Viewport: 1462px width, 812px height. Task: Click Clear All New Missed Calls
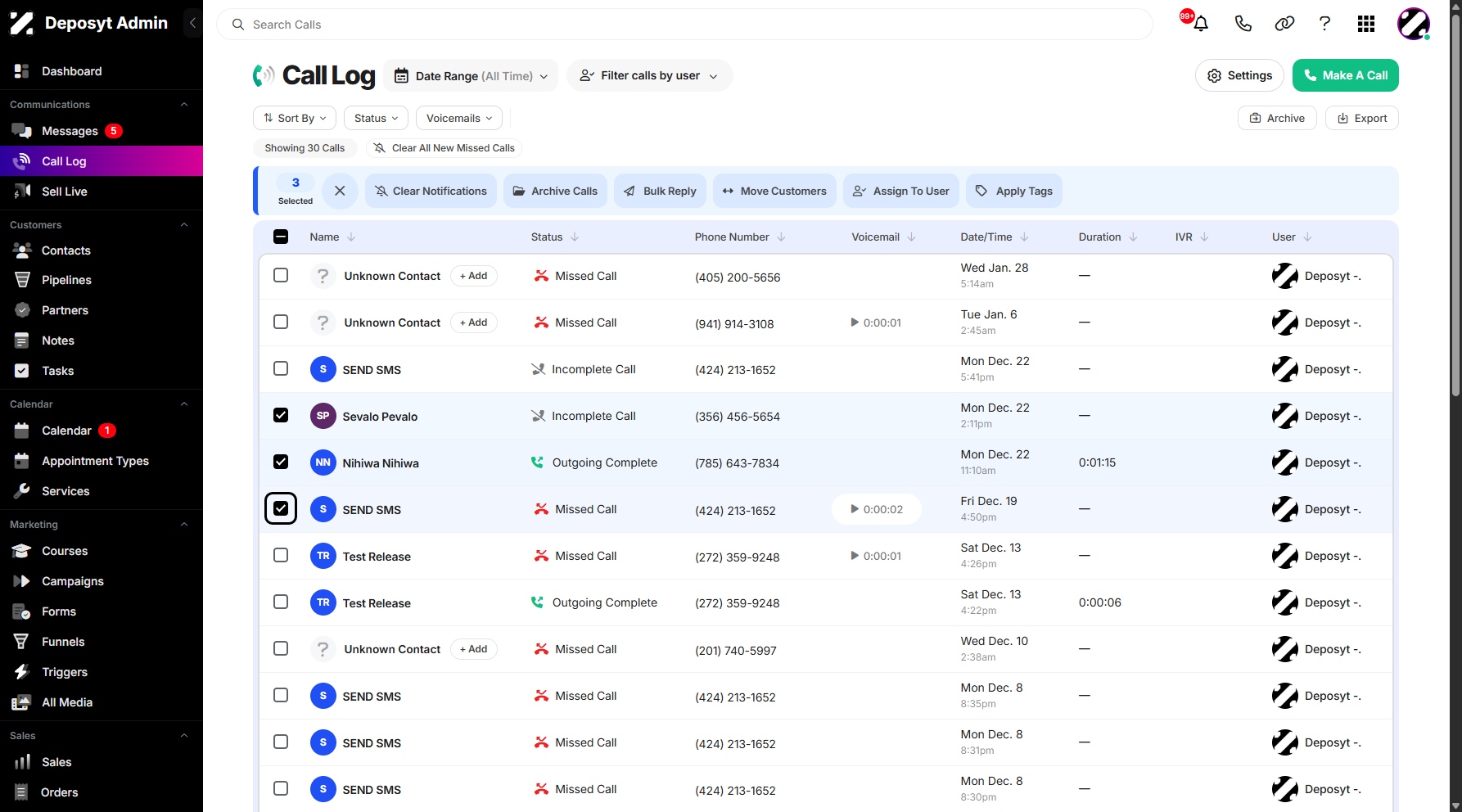click(x=444, y=148)
